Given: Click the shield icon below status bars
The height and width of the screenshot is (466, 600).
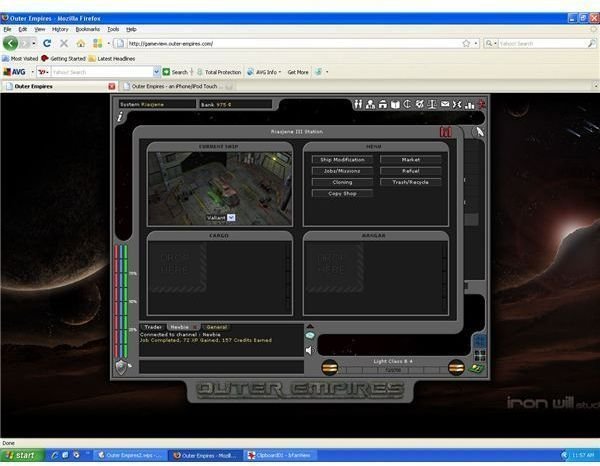Looking at the screenshot, I should 121,367.
